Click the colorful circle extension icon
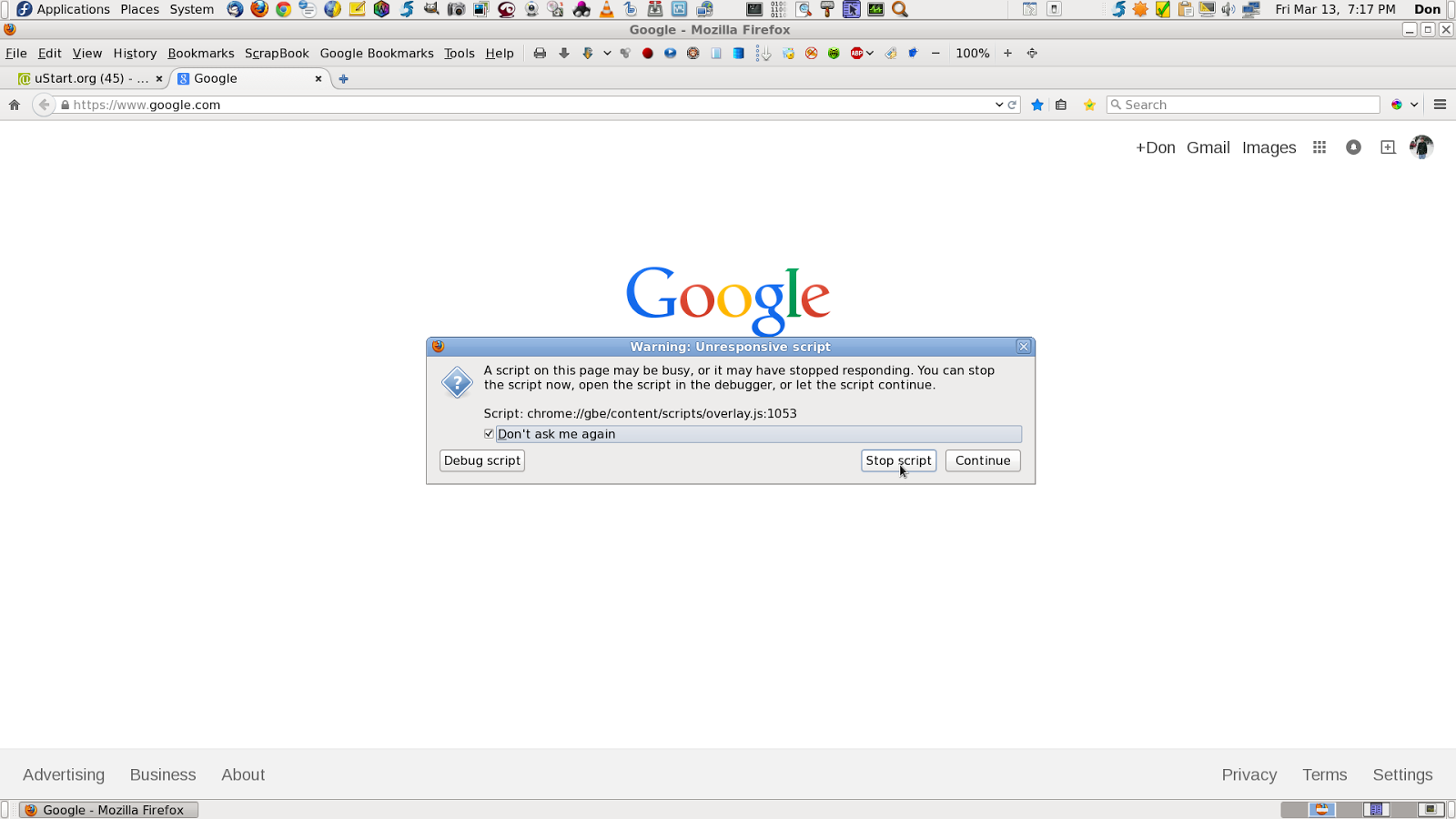Viewport: 1456px width, 819px height. click(x=1397, y=105)
